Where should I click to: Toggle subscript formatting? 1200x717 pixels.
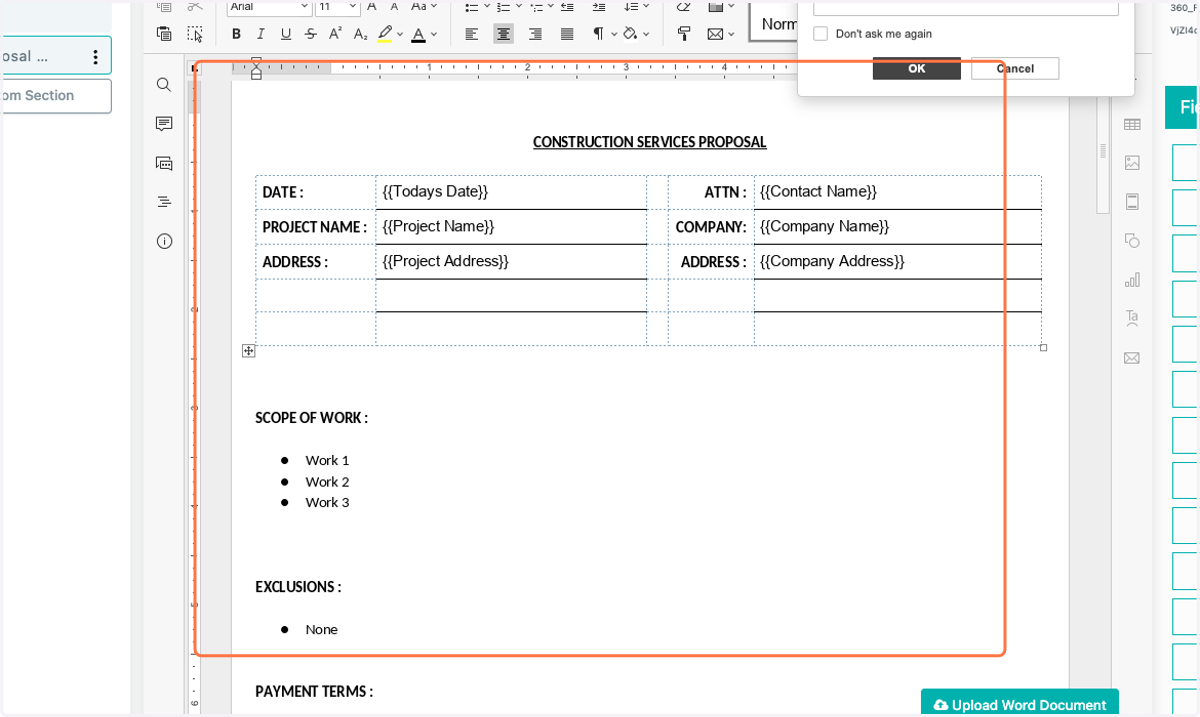click(361, 34)
